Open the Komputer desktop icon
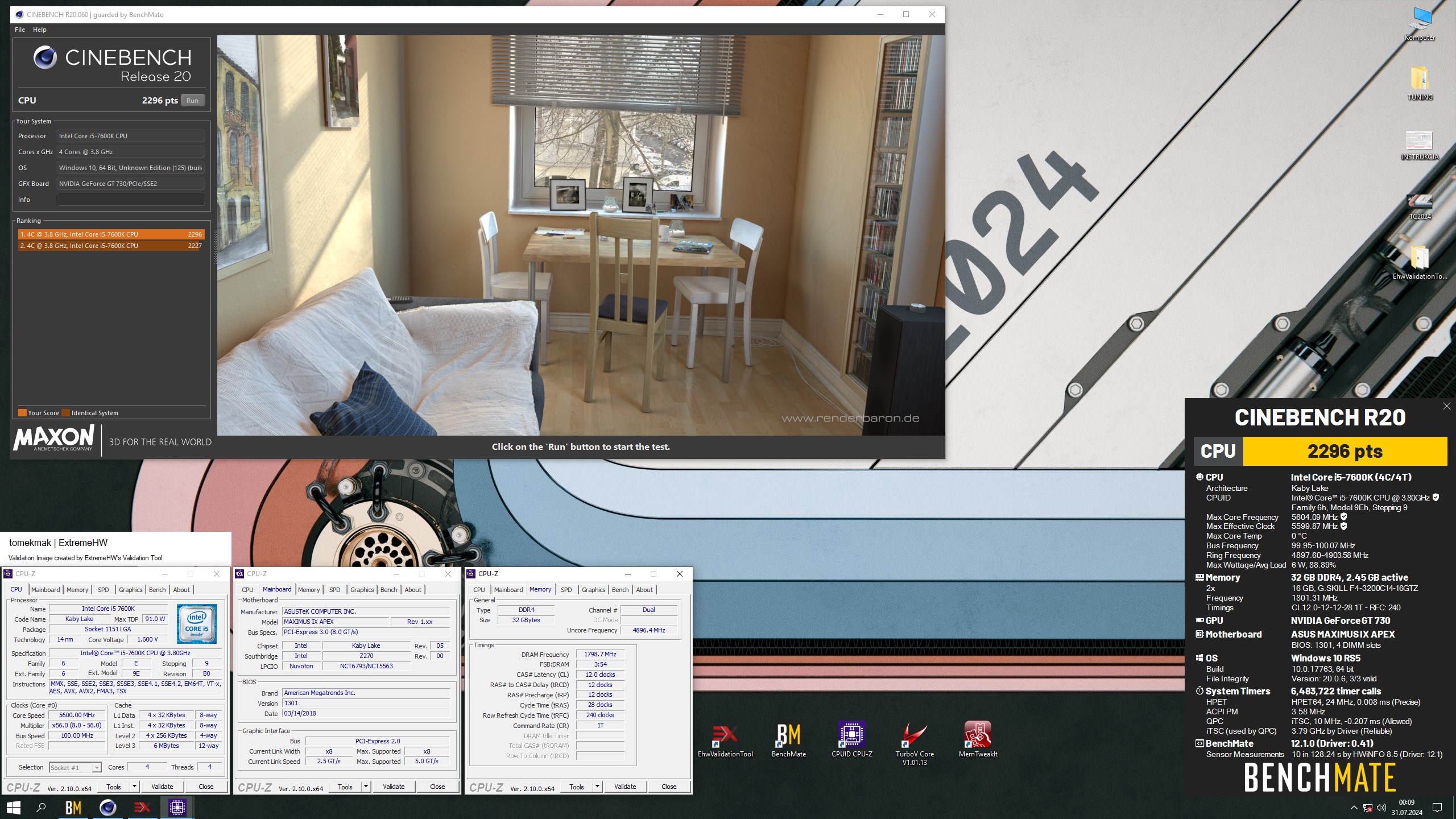The width and height of the screenshot is (1456, 819). pos(1420,24)
